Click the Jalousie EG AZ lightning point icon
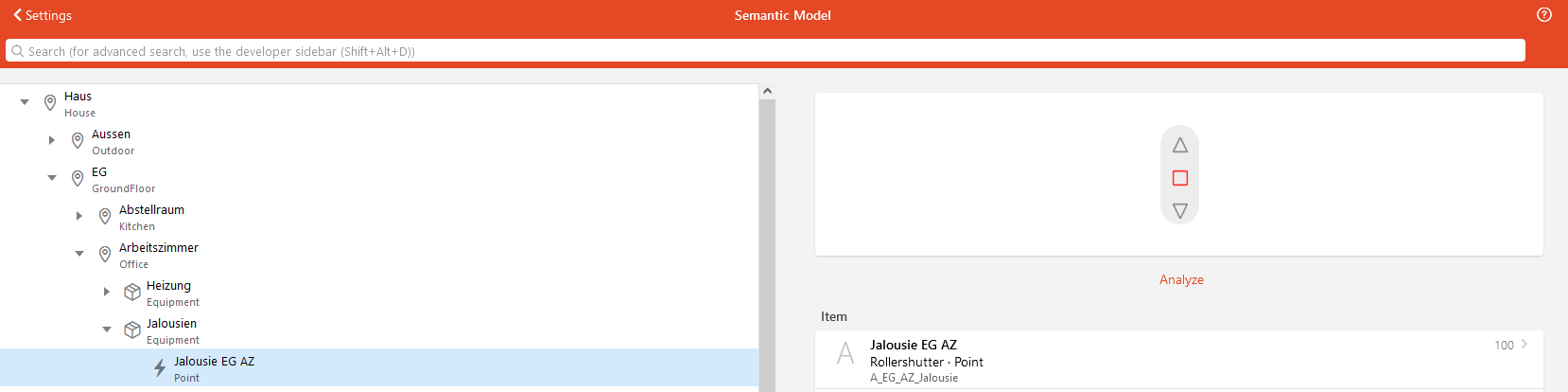 tap(160, 368)
